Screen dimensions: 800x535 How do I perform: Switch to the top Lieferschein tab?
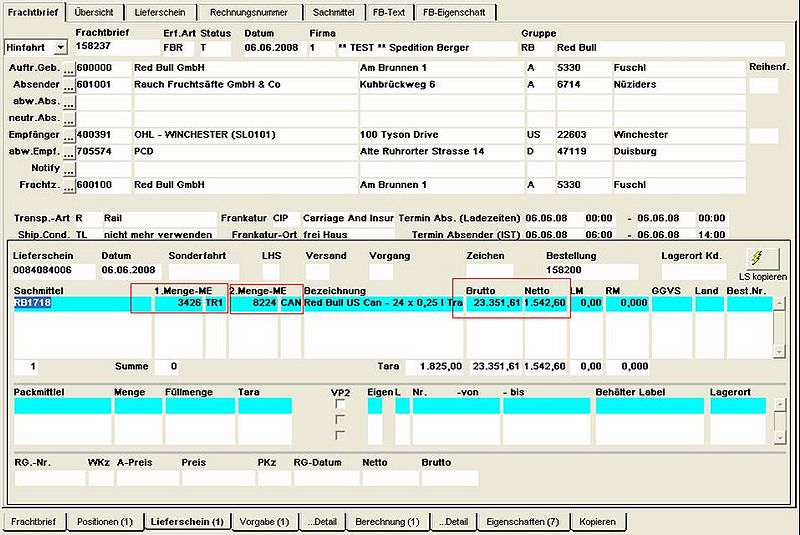[x=160, y=12]
